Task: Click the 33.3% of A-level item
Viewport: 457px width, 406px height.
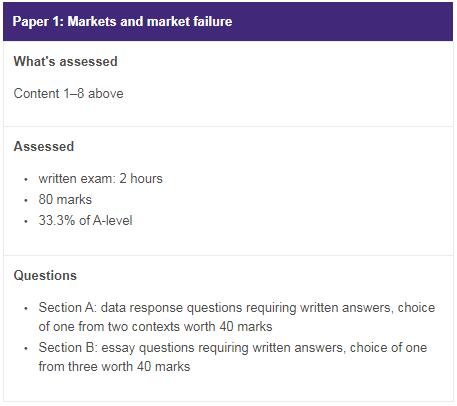Action: click(x=85, y=220)
